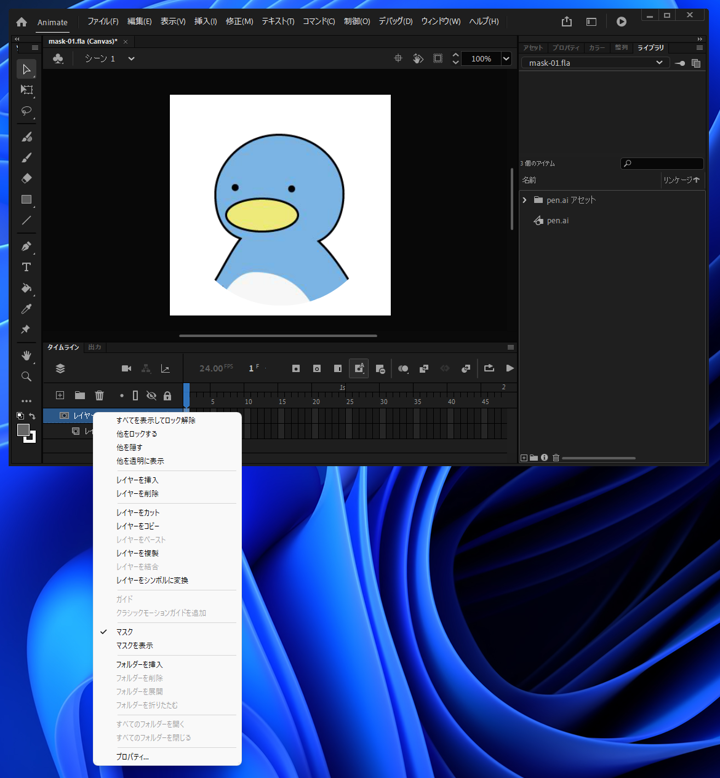Viewport: 720px width, 778px height.
Task: Click the edit multiple frames icon
Action: tap(424, 369)
